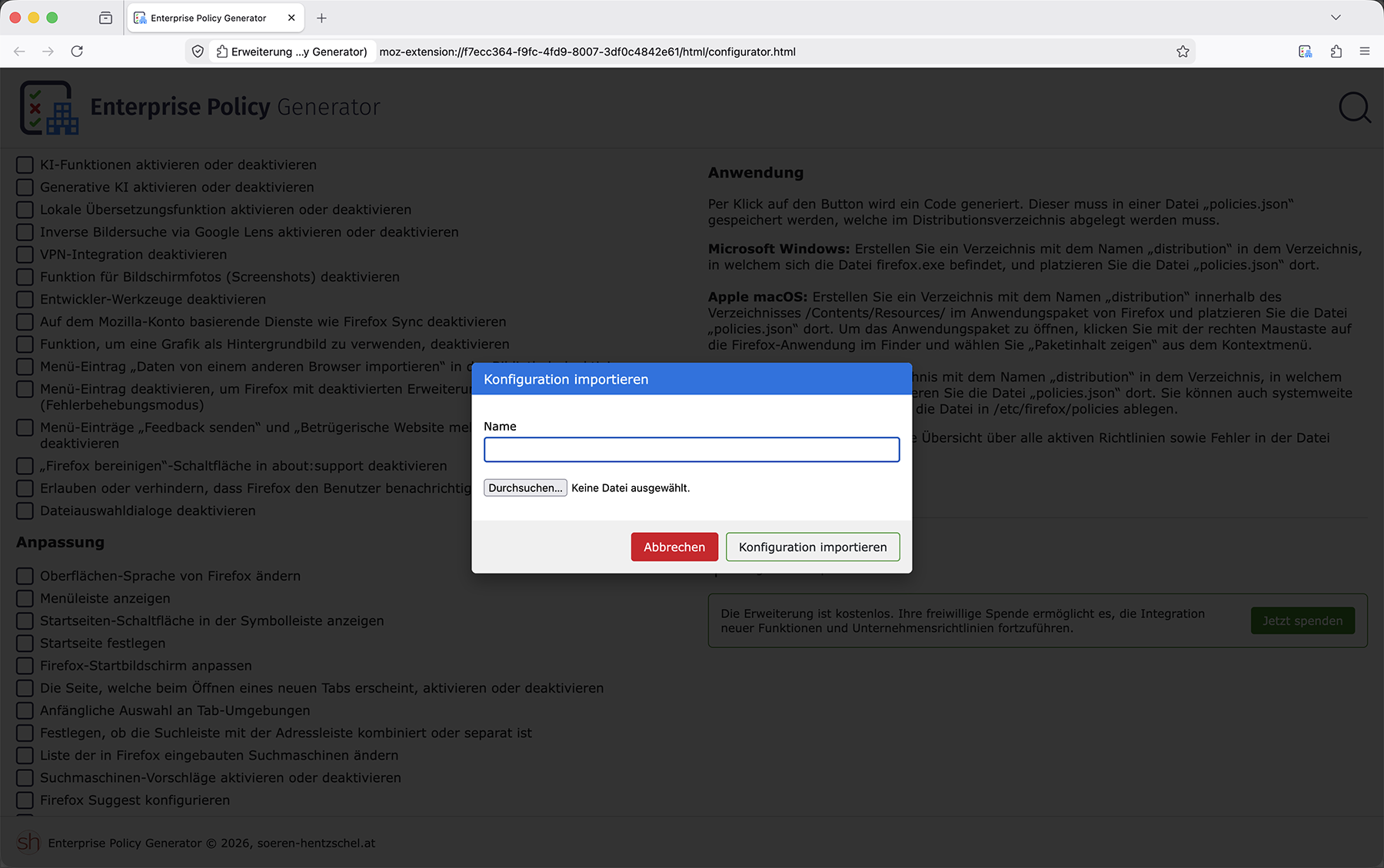Open Firefox View from the tab bar
This screenshot has height=868, width=1384.
[106, 18]
